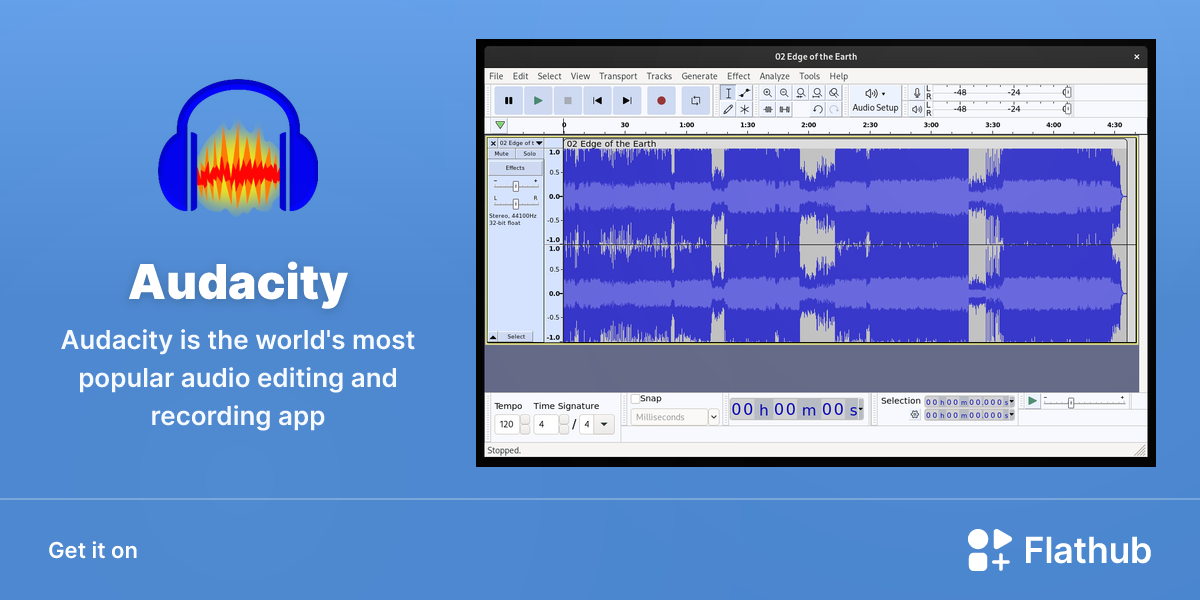Viewport: 1200px width, 600px height.
Task: Open the Analyze menu
Action: click(774, 76)
